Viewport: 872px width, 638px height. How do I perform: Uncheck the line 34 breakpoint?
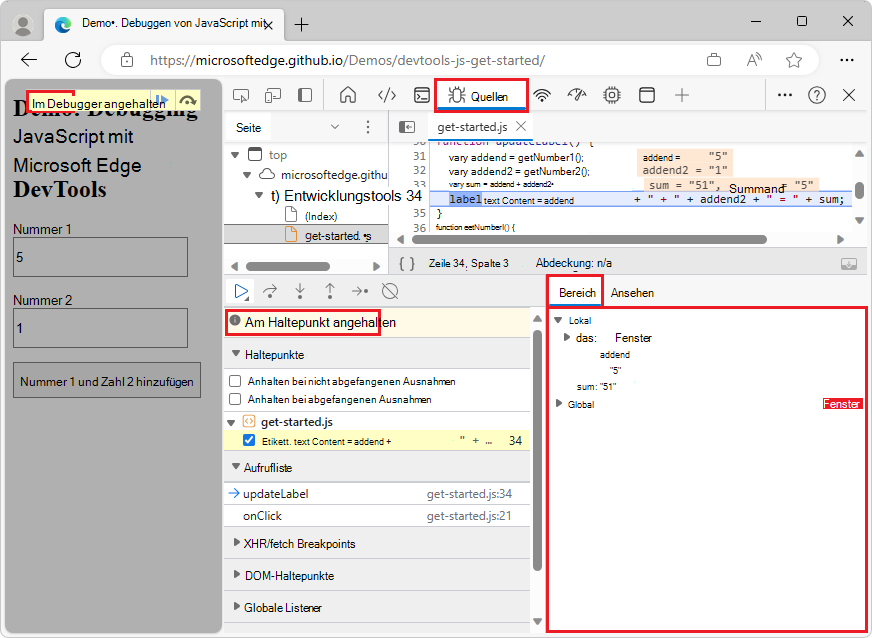pos(249,441)
